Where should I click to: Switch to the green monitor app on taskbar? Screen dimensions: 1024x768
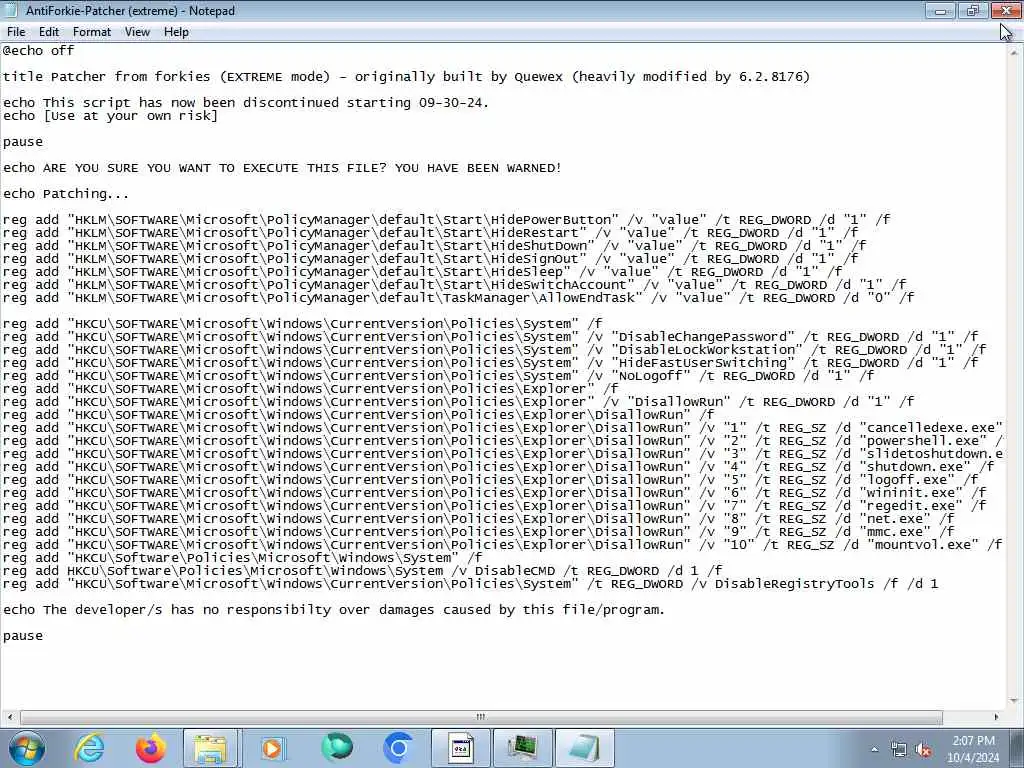[522, 748]
